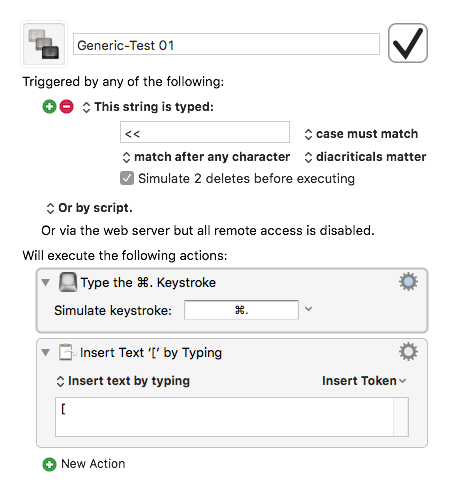Image resolution: width=449 pixels, height=492 pixels.
Task: Click 'Insert text by typing' selector
Action: click(x=123, y=381)
